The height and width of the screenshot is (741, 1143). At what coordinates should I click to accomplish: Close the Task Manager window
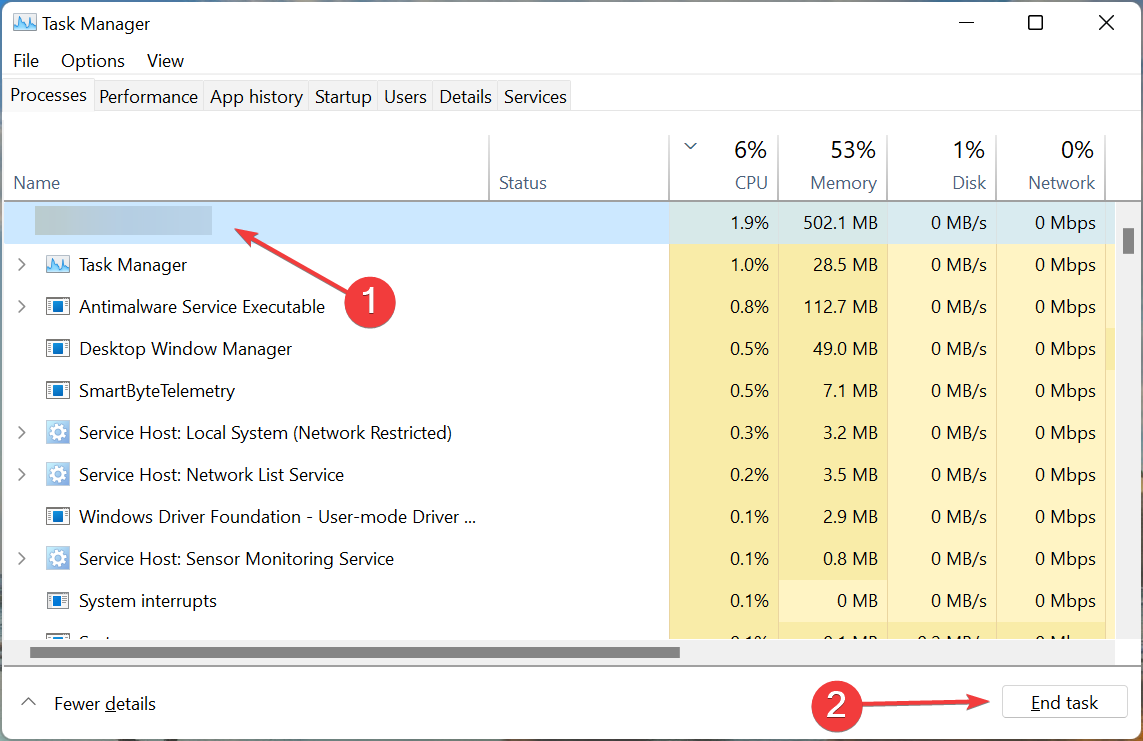pyautogui.click(x=1106, y=23)
